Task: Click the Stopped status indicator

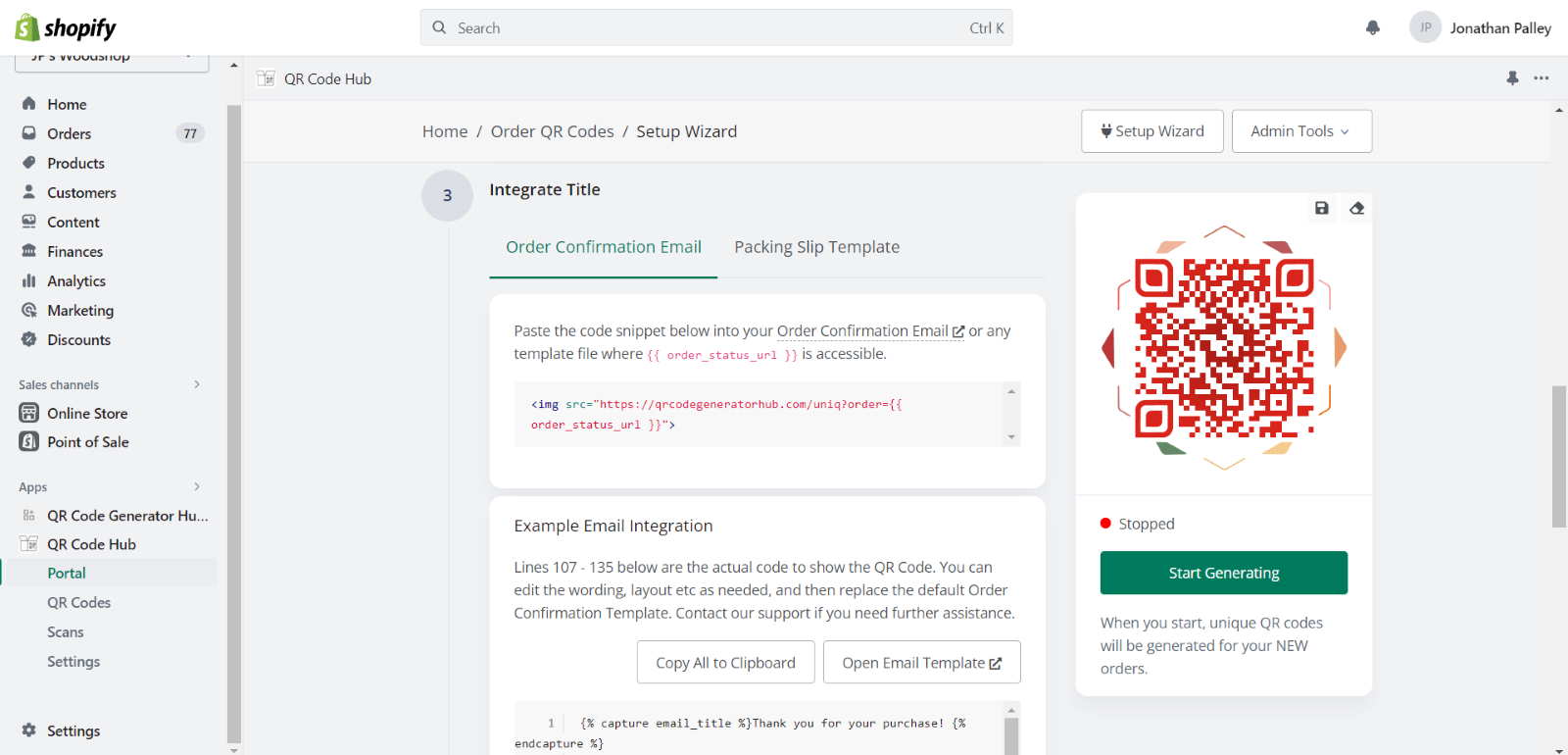Action: (x=1137, y=524)
